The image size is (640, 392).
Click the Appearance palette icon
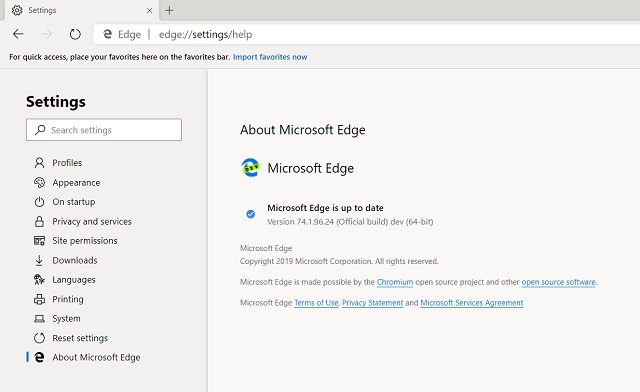click(x=39, y=183)
